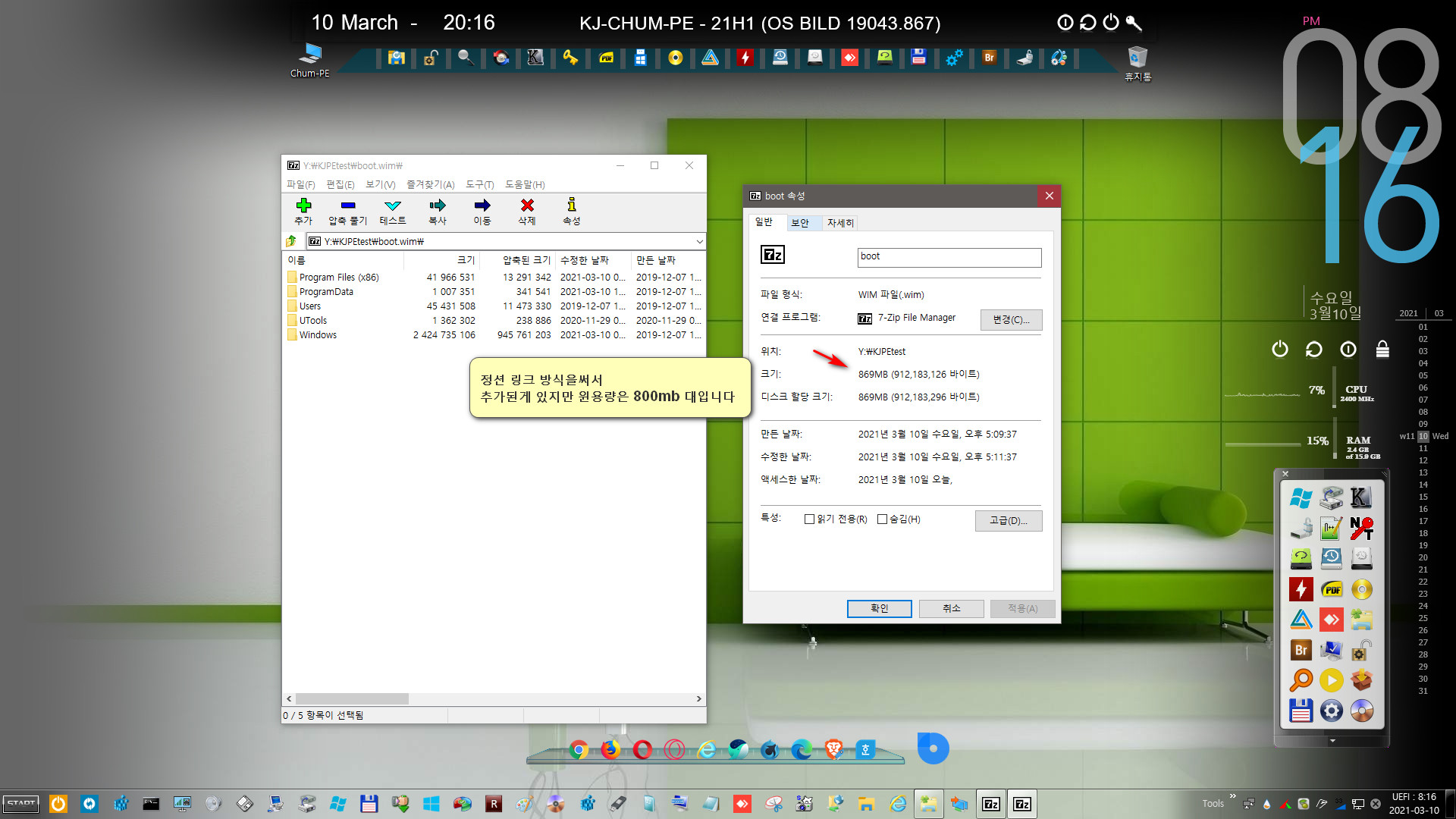Click the Move (이동) toolbar icon

482,206
